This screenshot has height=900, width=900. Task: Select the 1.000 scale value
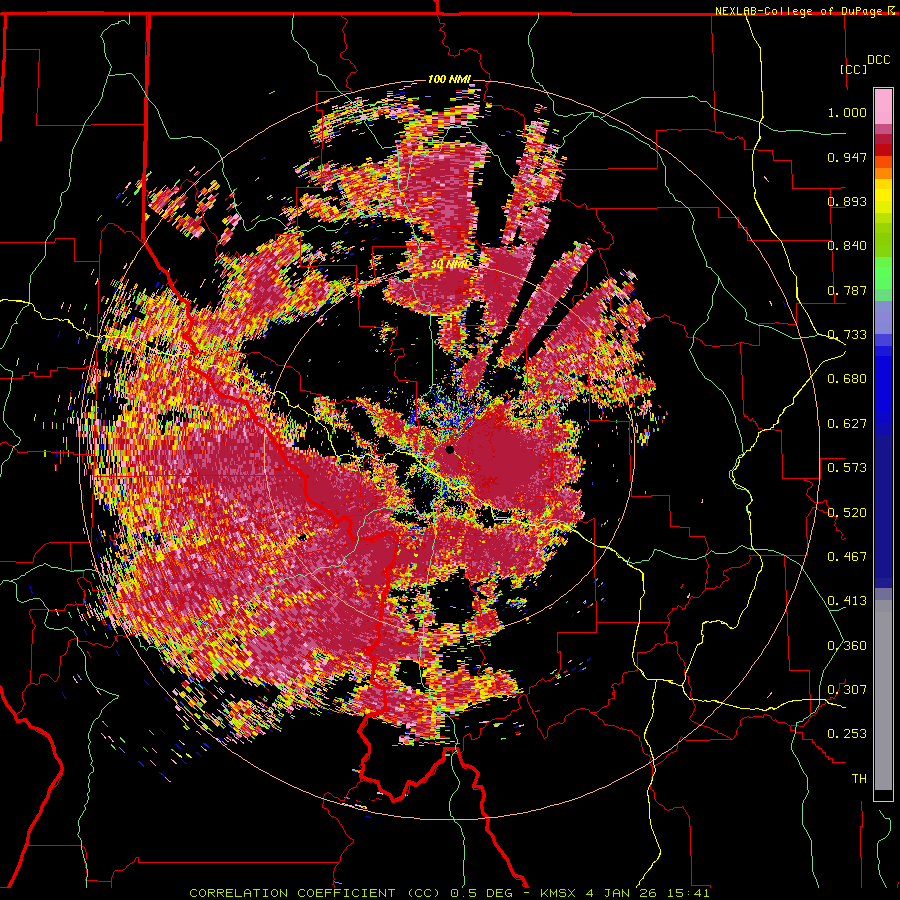[847, 112]
